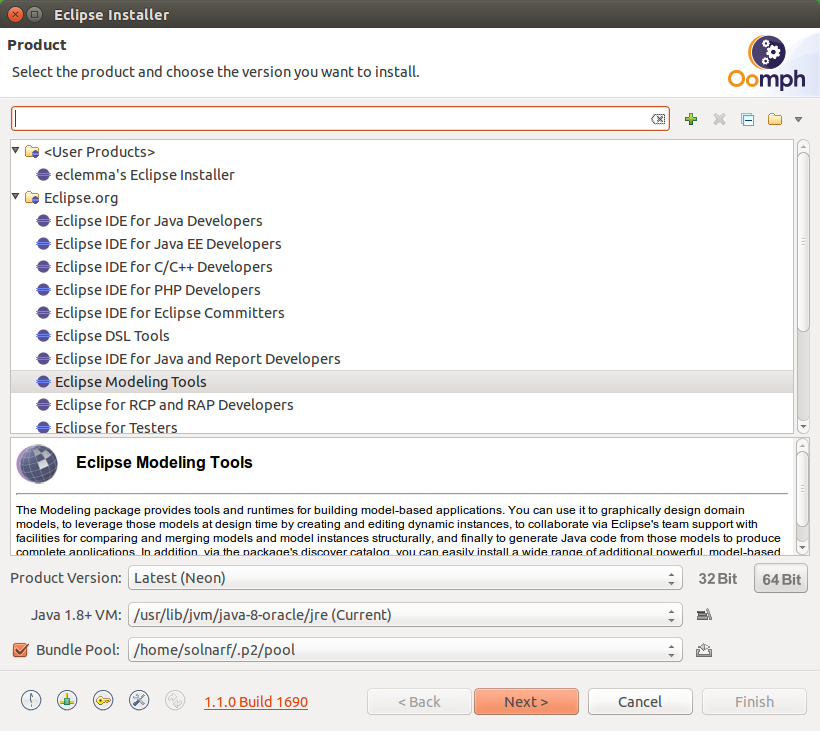
Task: Open the Java 1.8+ VM dropdown
Action: pos(405,614)
